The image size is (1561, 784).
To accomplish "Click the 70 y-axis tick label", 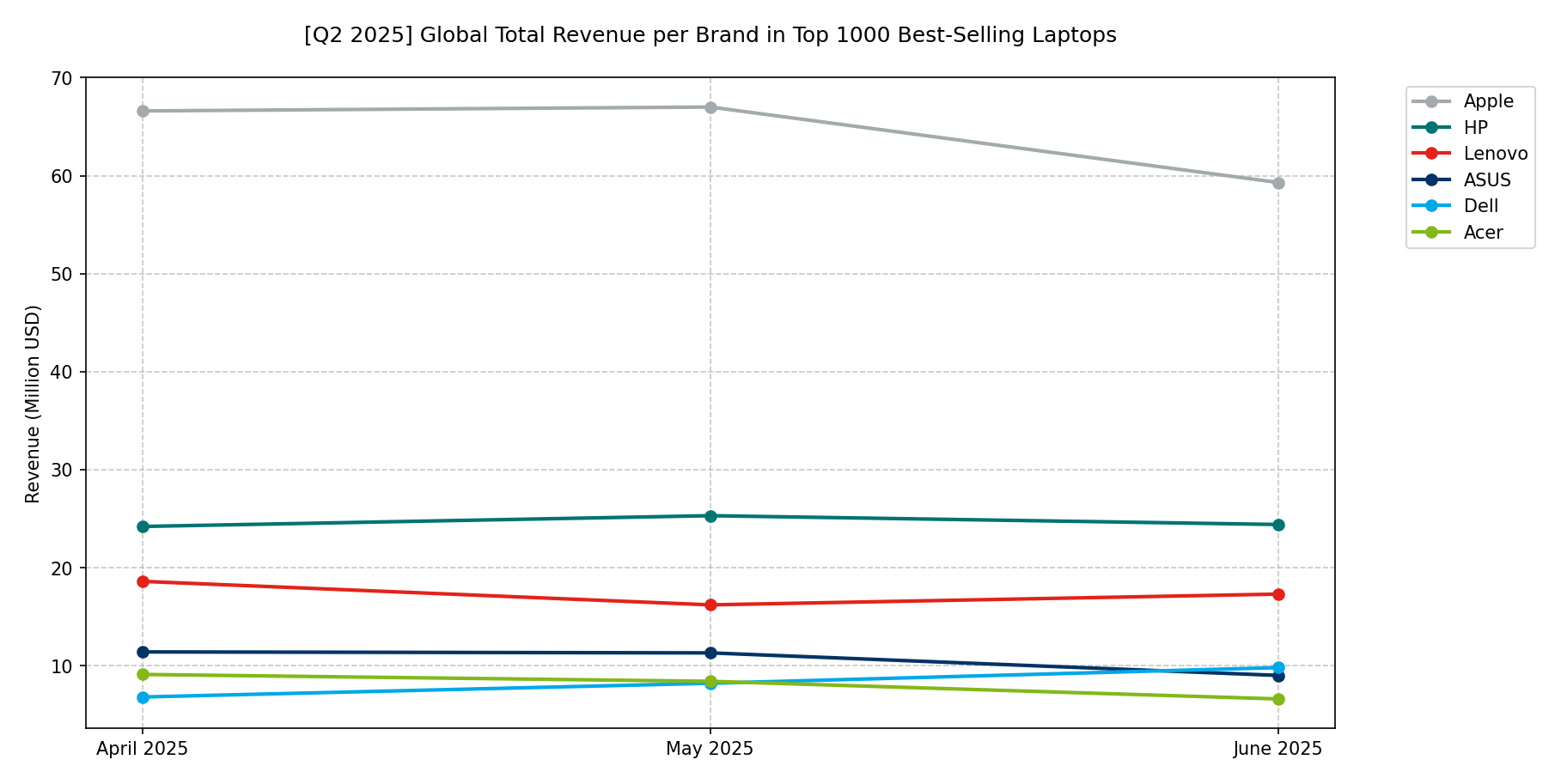I will click(x=63, y=78).
